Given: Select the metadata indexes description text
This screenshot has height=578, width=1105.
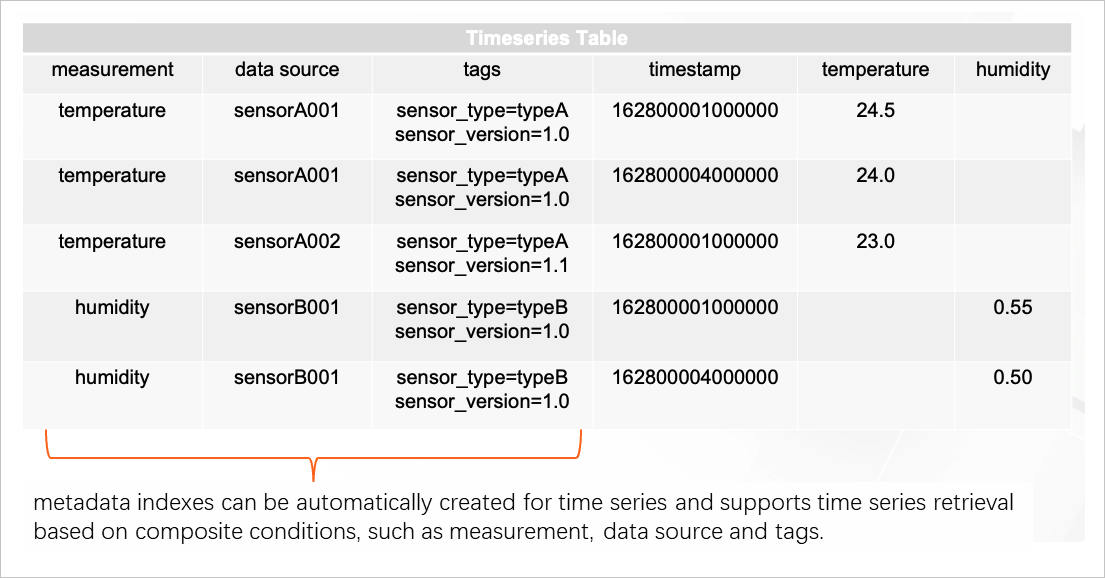Looking at the screenshot, I should pos(522,517).
